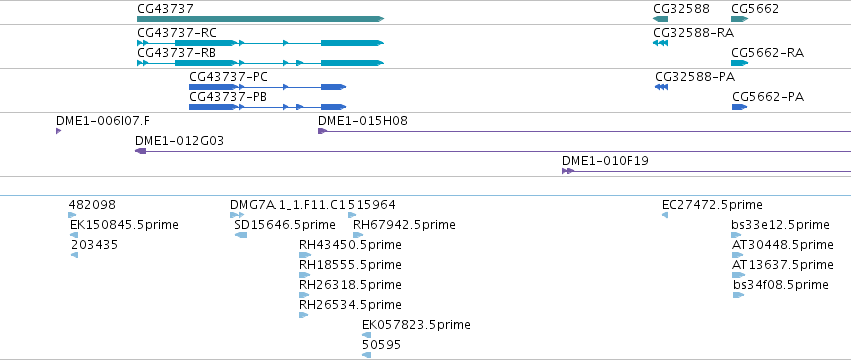Click the 203435 EST glyph
This screenshot has height=360, width=851.
(x=74, y=255)
